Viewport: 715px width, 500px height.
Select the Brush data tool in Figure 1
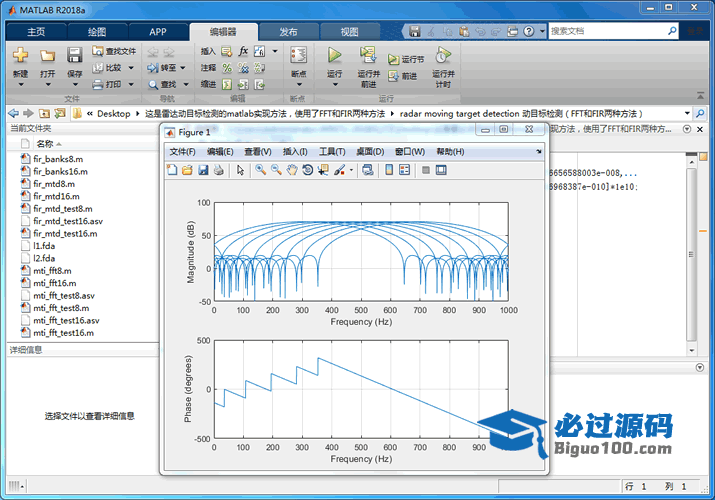click(x=339, y=170)
